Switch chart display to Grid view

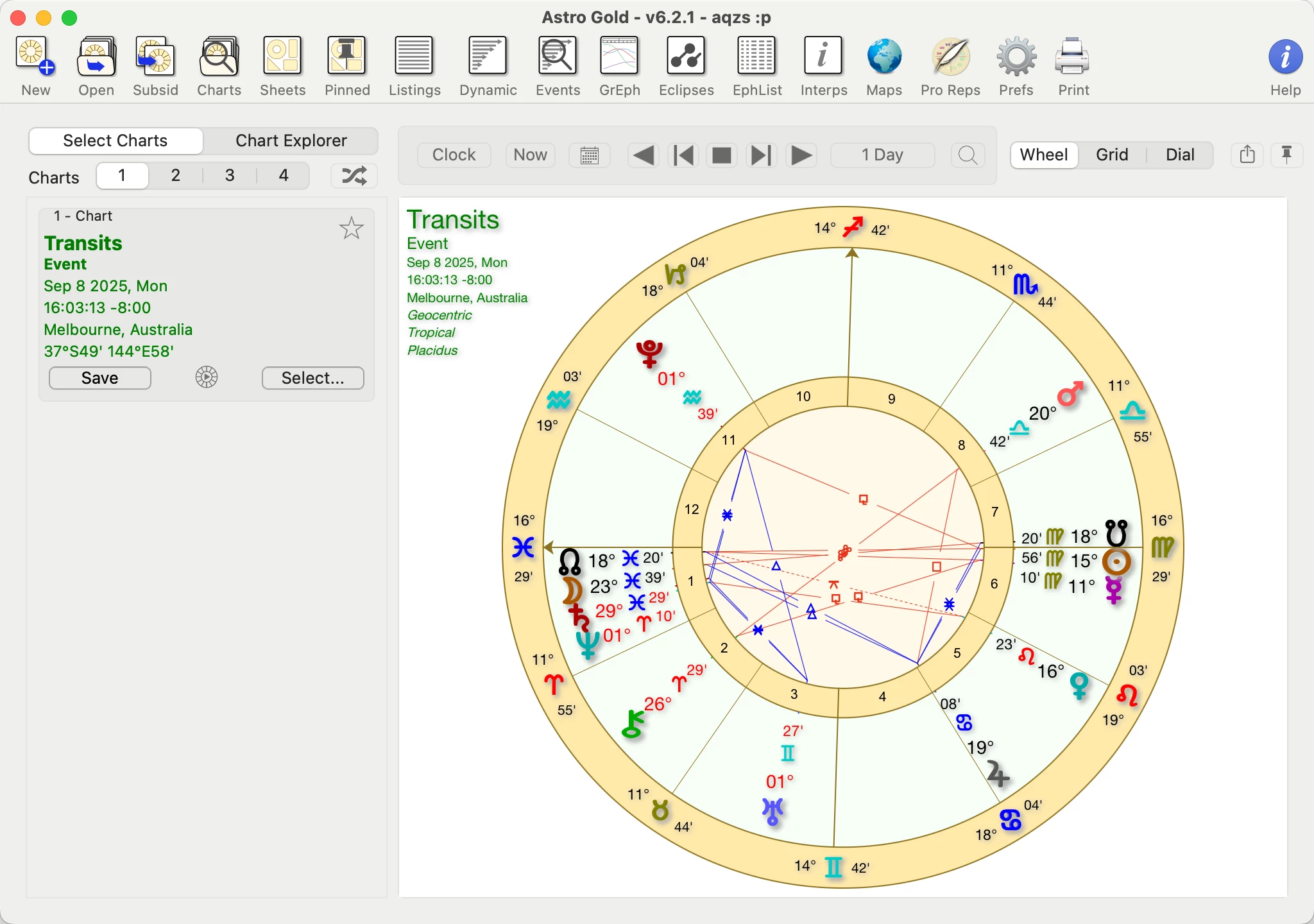click(x=1112, y=155)
